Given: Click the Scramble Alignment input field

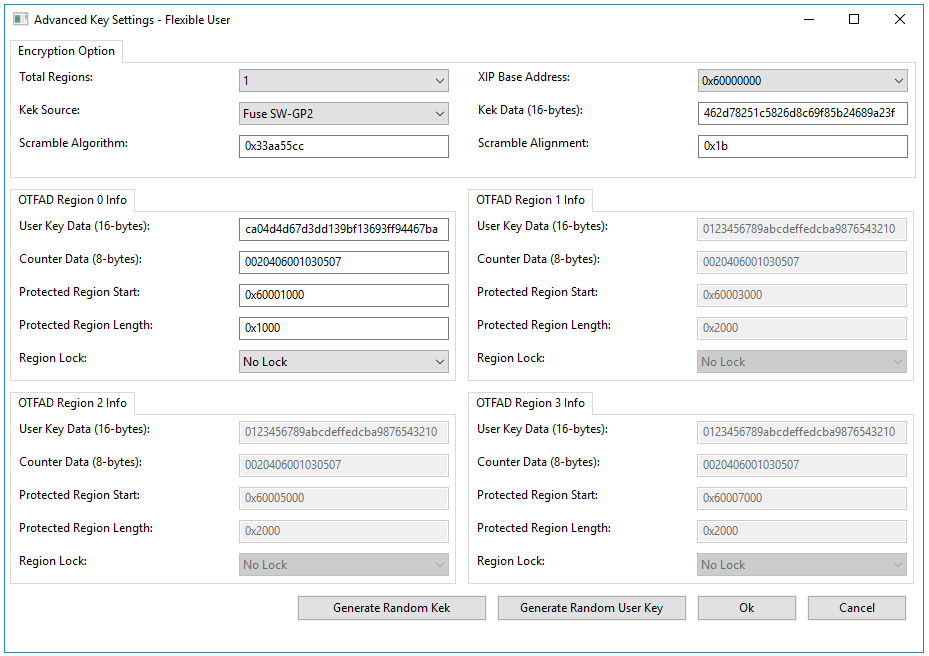Looking at the screenshot, I should [801, 146].
